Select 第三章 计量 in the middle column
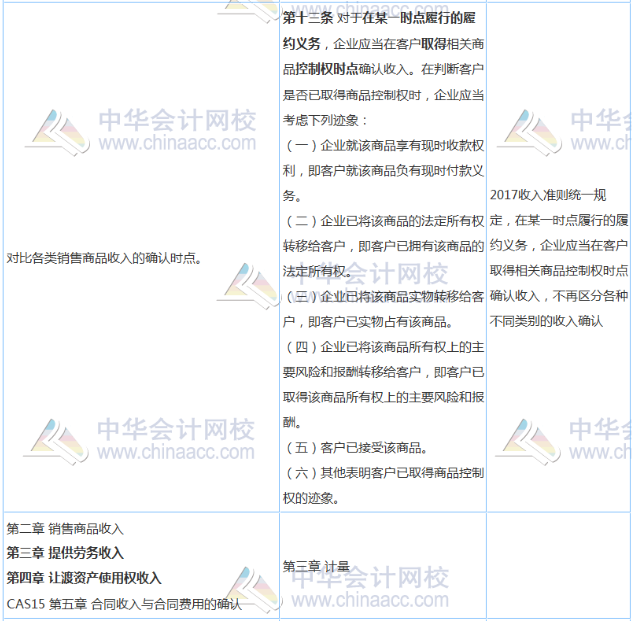633x621 pixels. [315, 566]
